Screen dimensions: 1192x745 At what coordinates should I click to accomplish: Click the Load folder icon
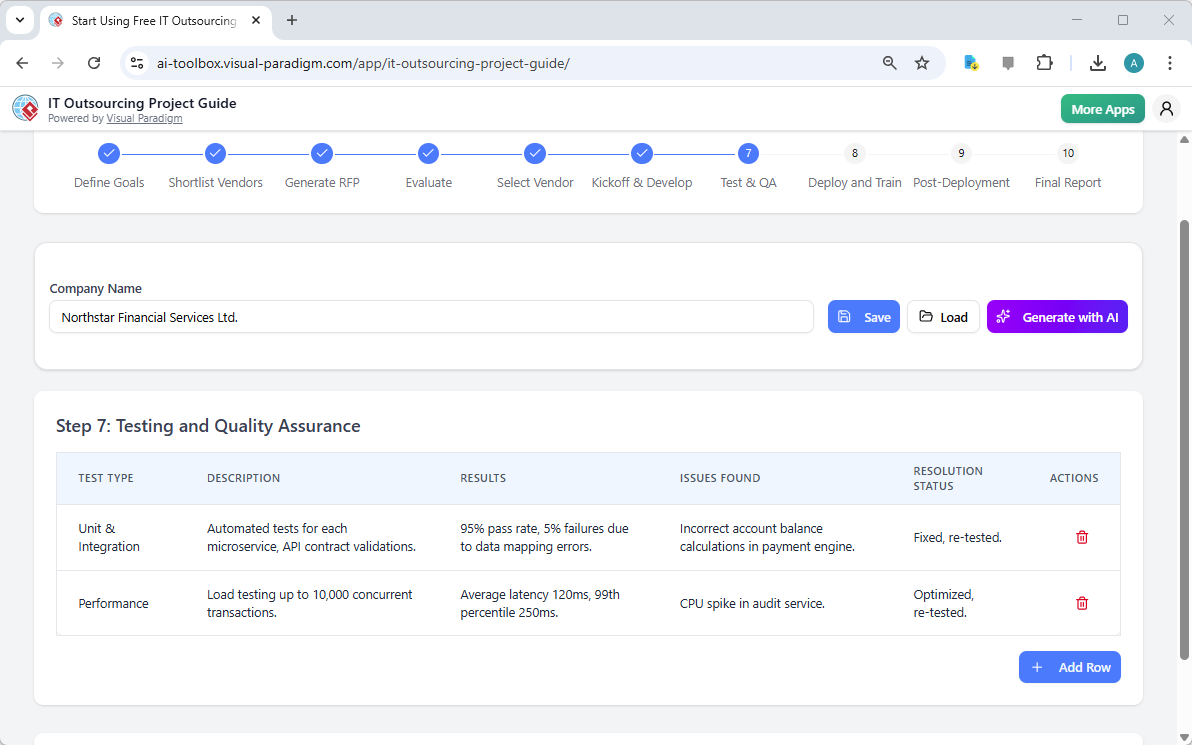[x=922, y=316]
